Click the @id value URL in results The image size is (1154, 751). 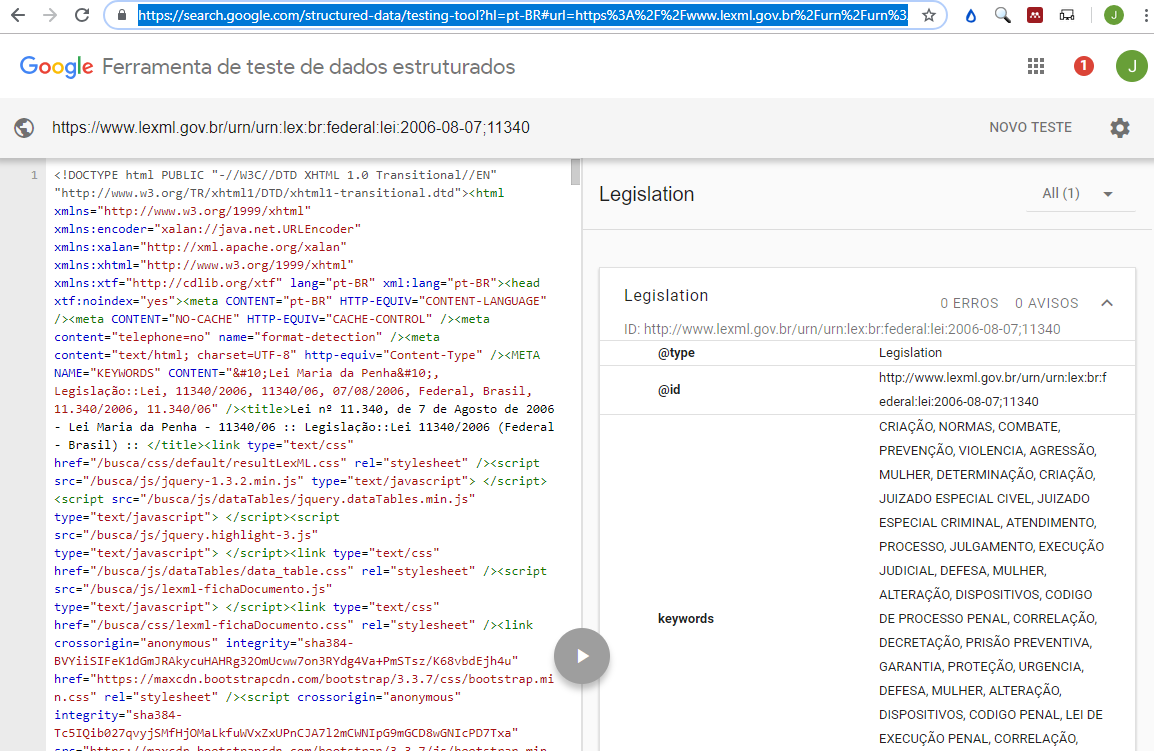(1007, 389)
